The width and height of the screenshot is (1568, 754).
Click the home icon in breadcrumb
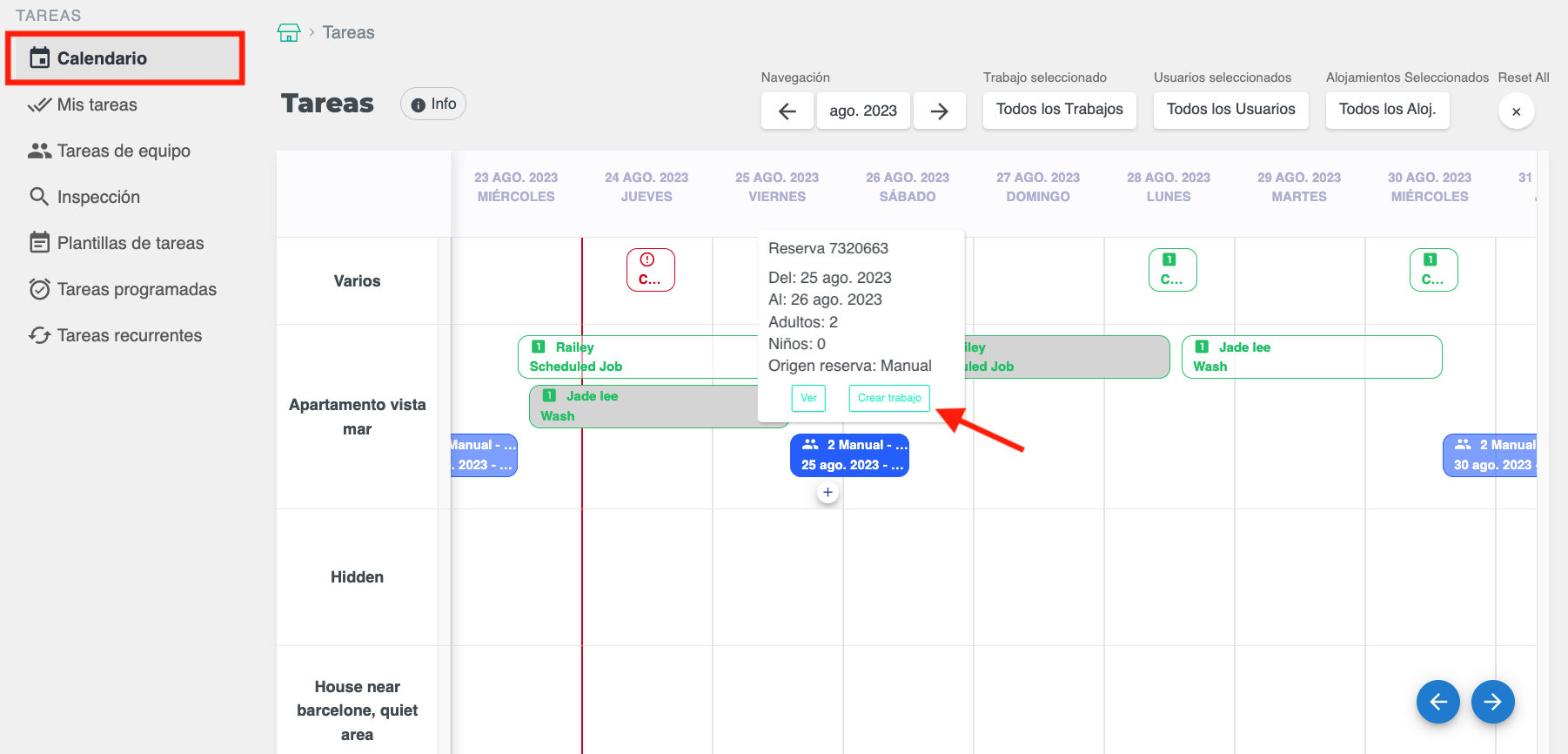[x=288, y=33]
